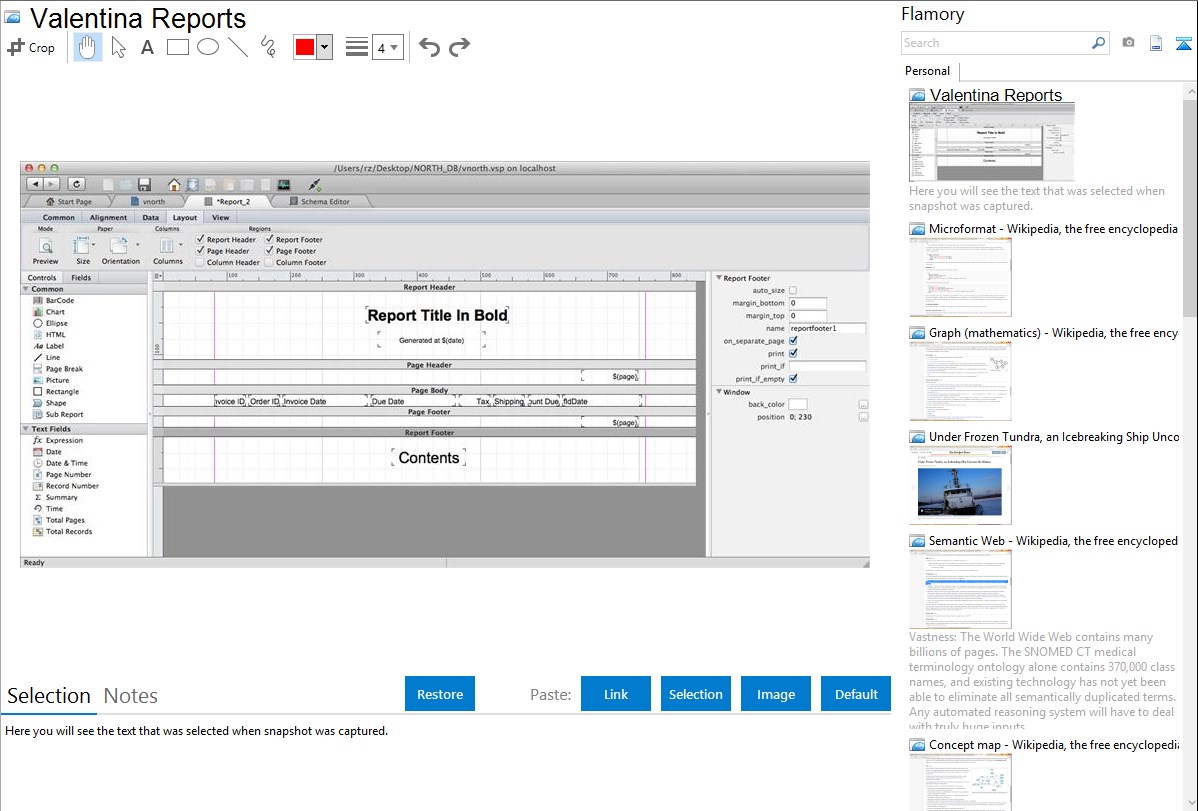Select the straight line tool

pos(238,47)
